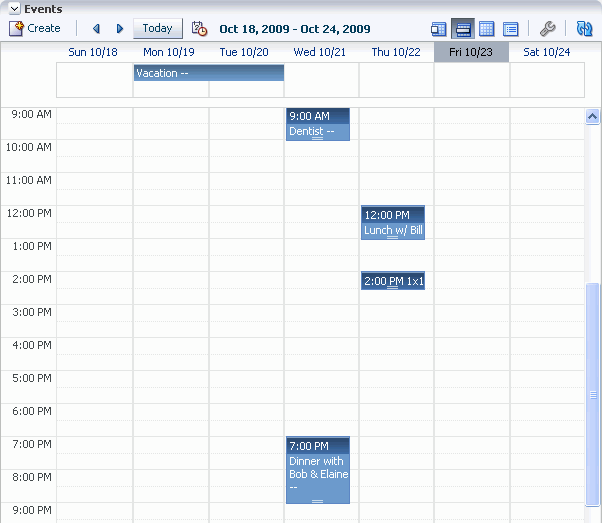Image resolution: width=602 pixels, height=523 pixels.
Task: Switch to week view
Action: [x=463, y=29]
